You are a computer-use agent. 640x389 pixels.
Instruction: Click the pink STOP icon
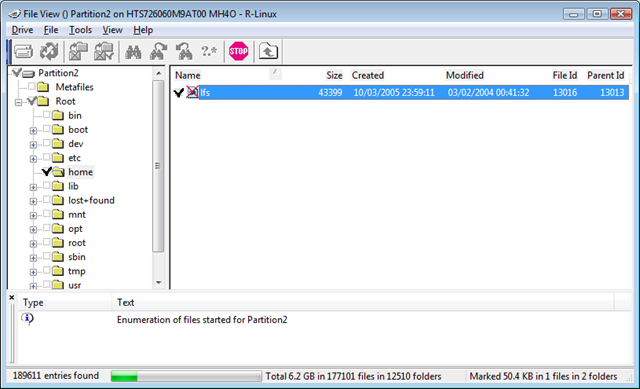(x=238, y=51)
